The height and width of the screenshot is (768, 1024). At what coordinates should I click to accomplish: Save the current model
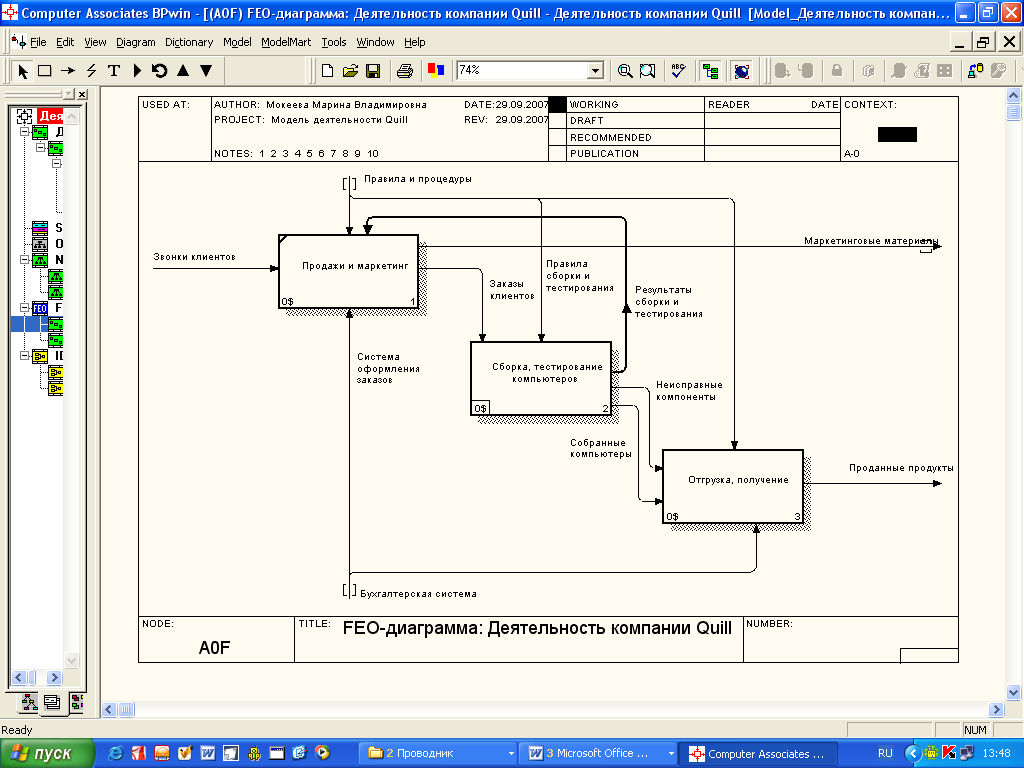[x=373, y=71]
